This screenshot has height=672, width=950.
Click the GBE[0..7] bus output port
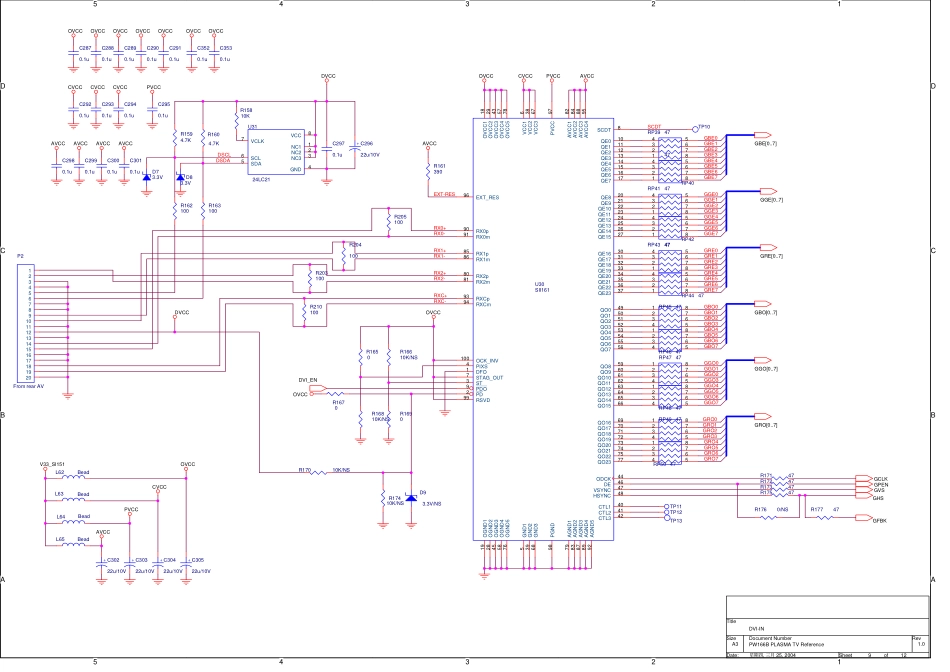763,134
